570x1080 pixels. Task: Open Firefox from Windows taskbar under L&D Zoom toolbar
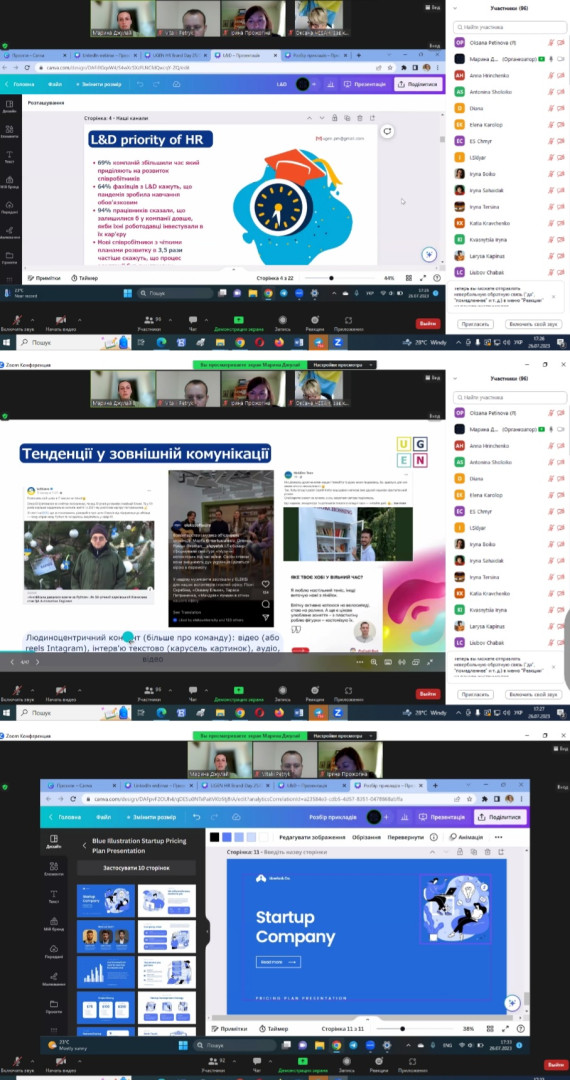click(x=279, y=342)
